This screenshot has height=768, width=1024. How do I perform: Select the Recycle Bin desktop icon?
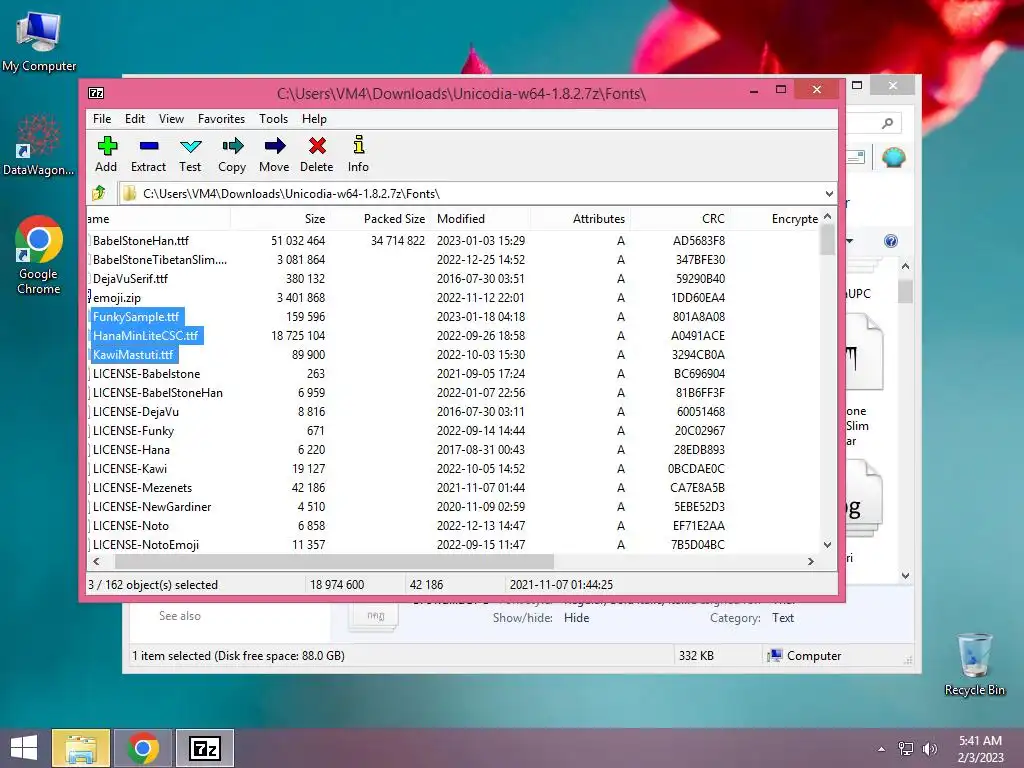pyautogui.click(x=974, y=664)
